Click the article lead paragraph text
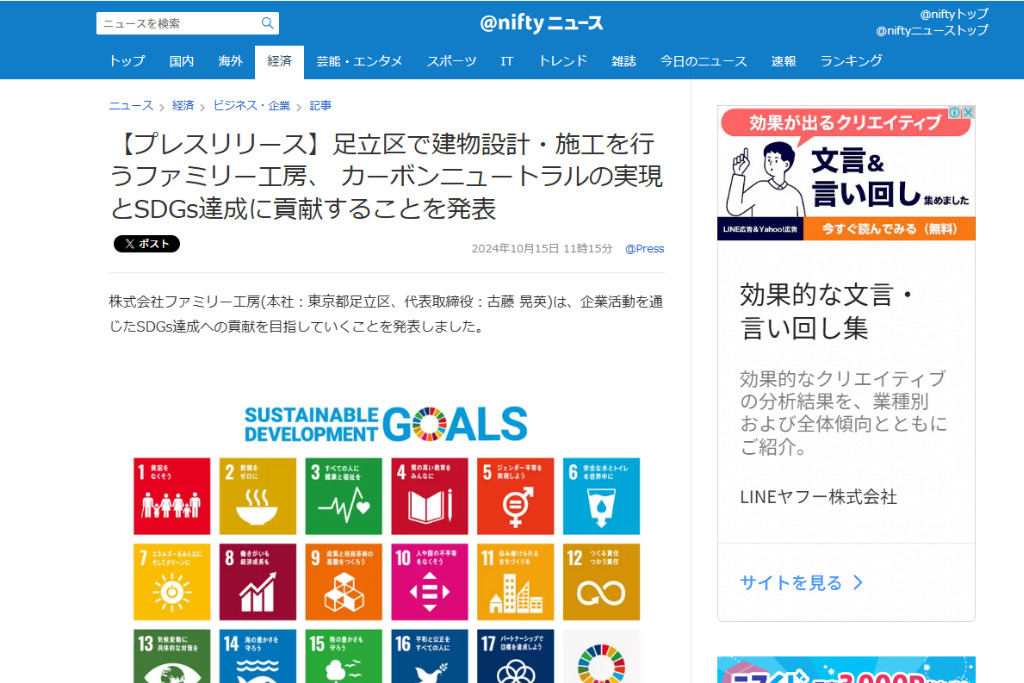The width and height of the screenshot is (1024, 683). pos(386,314)
